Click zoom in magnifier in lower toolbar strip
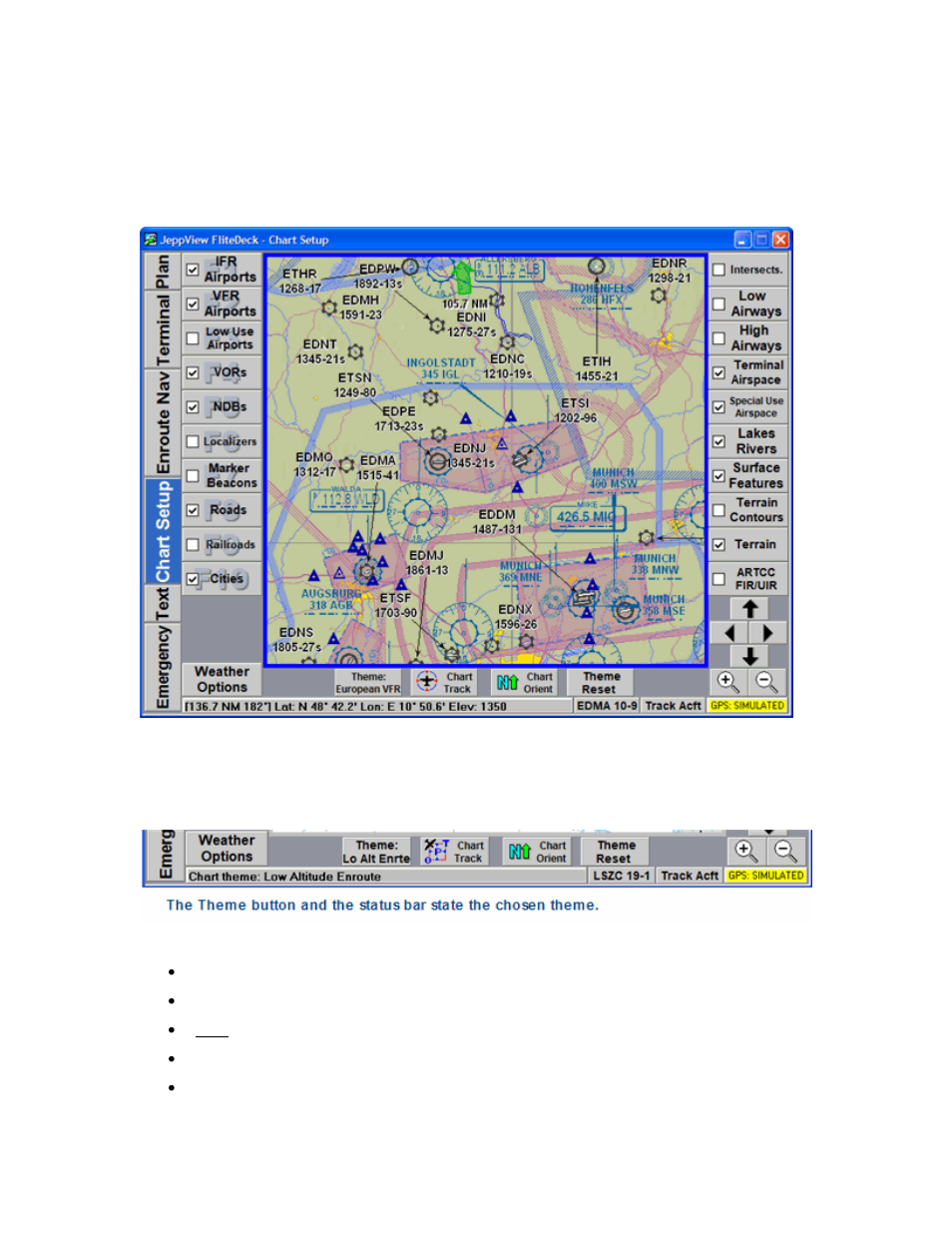The image size is (952, 1233). [745, 851]
